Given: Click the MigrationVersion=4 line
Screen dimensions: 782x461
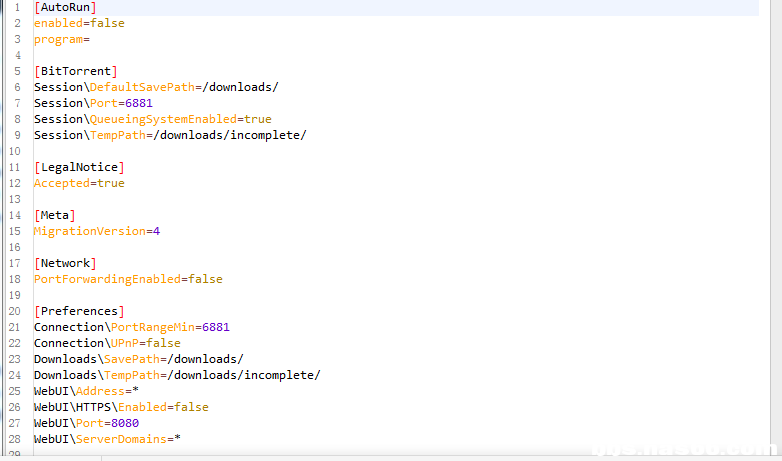Looking at the screenshot, I should click(97, 231).
